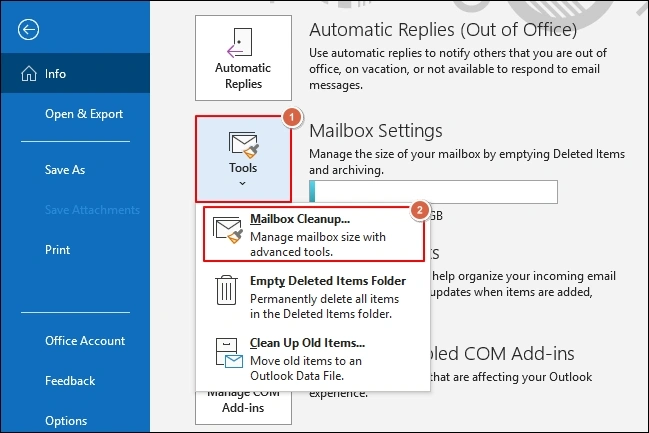Image resolution: width=649 pixels, height=433 pixels.
Task: Expand the Tools dropdown chevron
Action: [243, 183]
